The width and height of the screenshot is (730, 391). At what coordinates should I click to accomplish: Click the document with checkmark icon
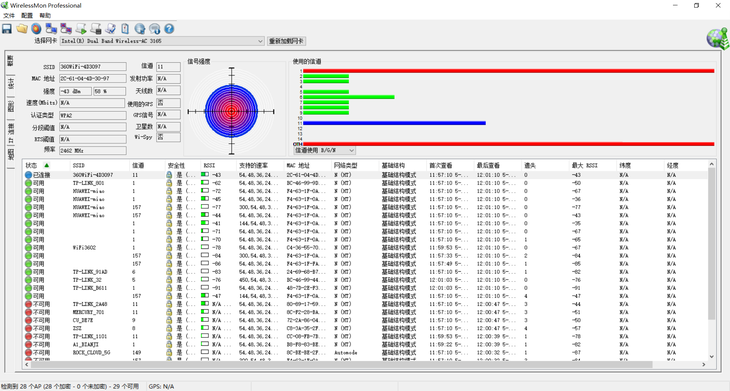point(110,29)
